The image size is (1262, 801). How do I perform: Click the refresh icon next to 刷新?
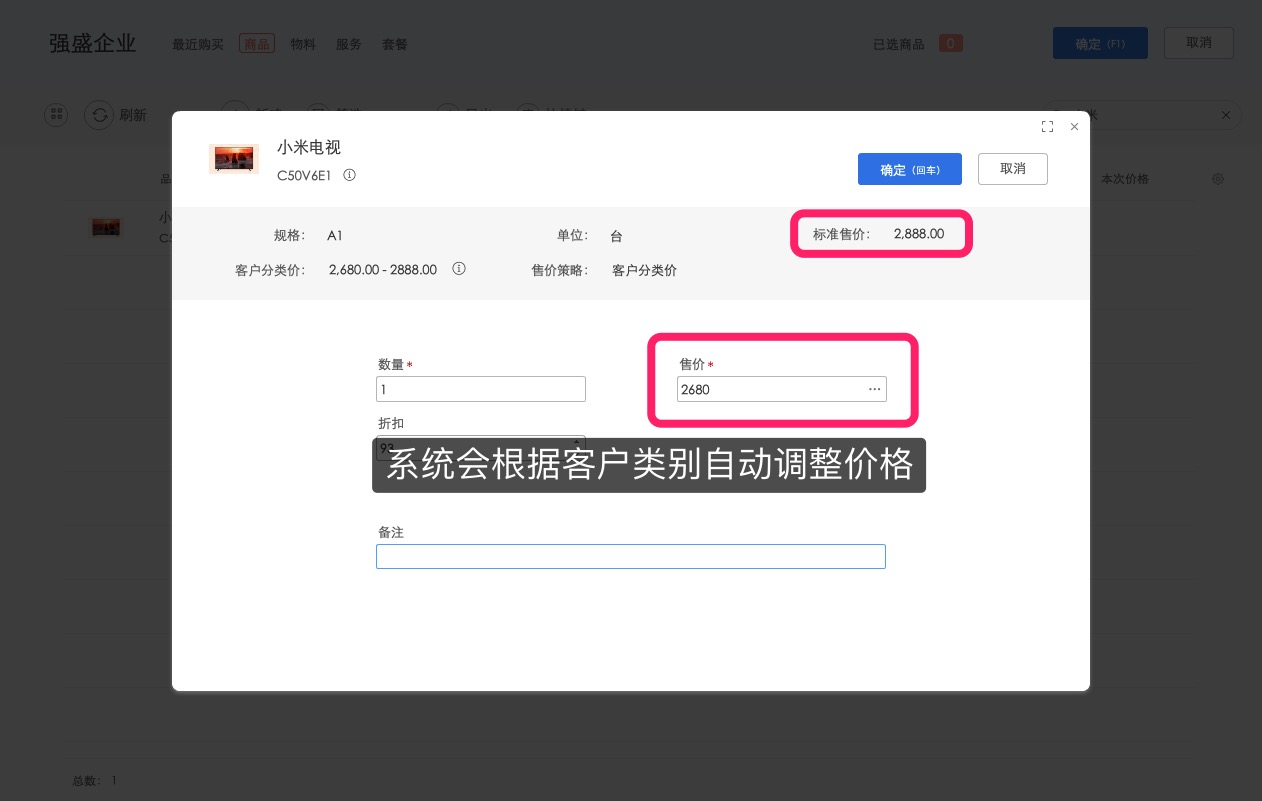(100, 115)
